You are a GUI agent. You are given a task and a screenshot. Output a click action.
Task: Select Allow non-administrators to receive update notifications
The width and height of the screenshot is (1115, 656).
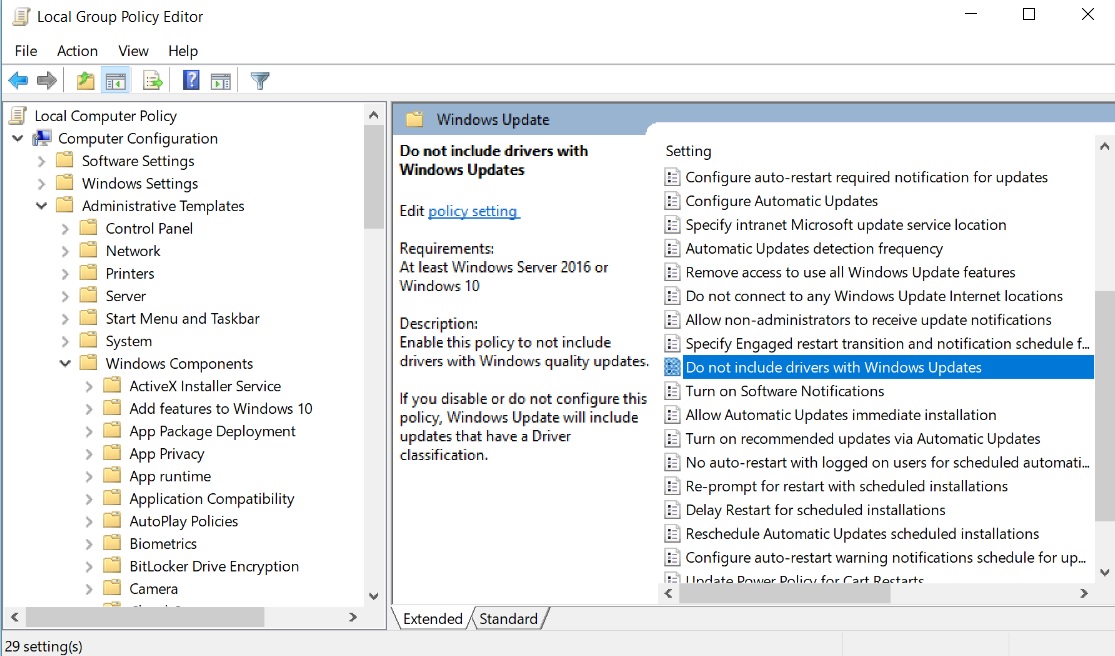coord(868,320)
